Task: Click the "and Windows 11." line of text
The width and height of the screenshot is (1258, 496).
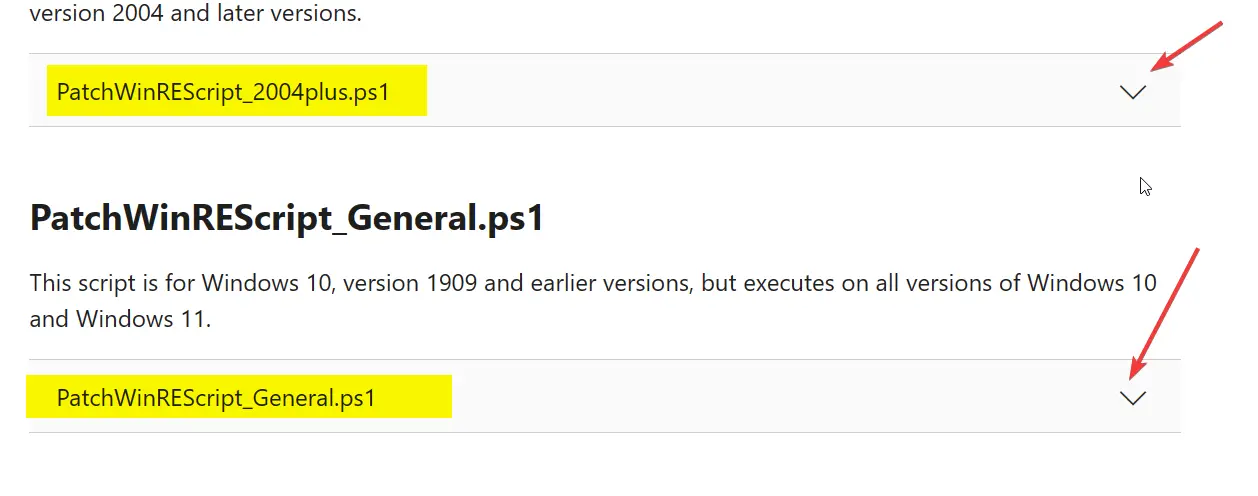Action: pyautogui.click(x=120, y=321)
